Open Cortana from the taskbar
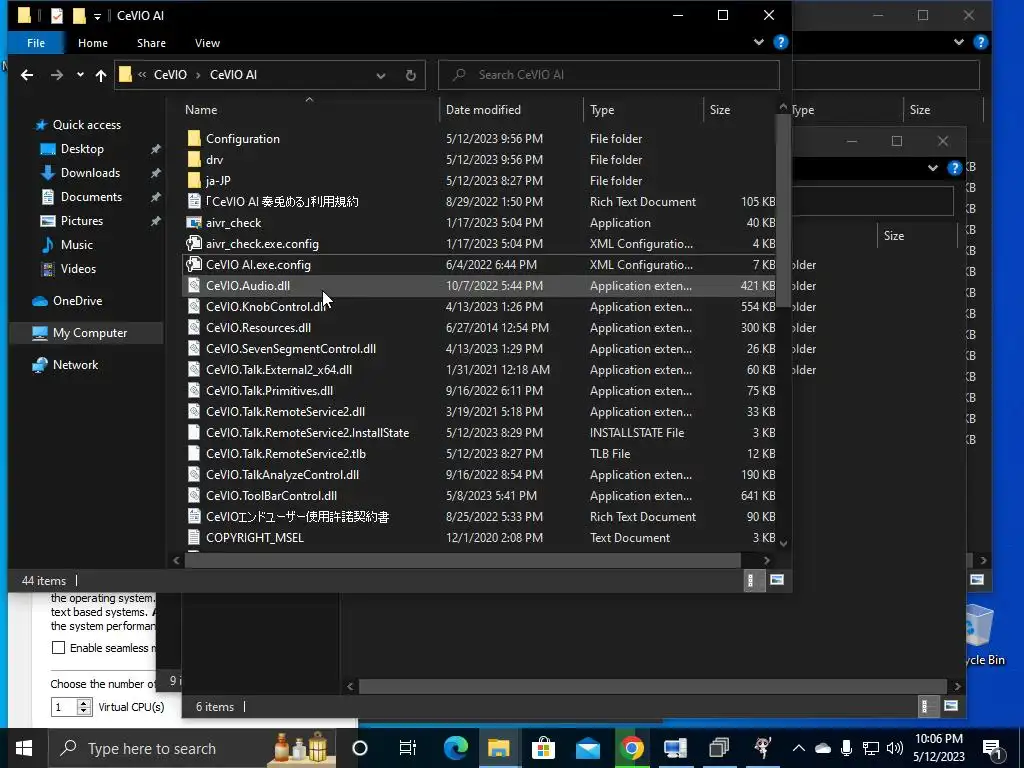The height and width of the screenshot is (768, 1024). pos(360,748)
